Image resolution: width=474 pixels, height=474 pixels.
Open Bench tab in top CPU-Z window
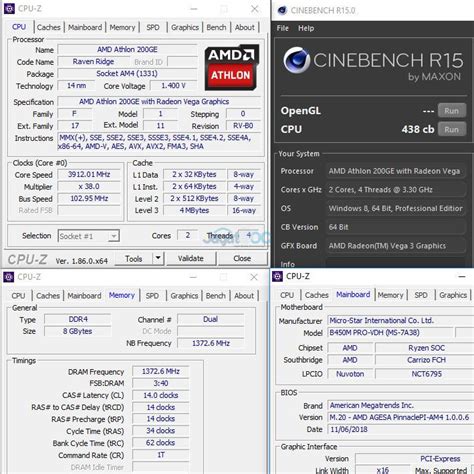pyautogui.click(x=216, y=27)
